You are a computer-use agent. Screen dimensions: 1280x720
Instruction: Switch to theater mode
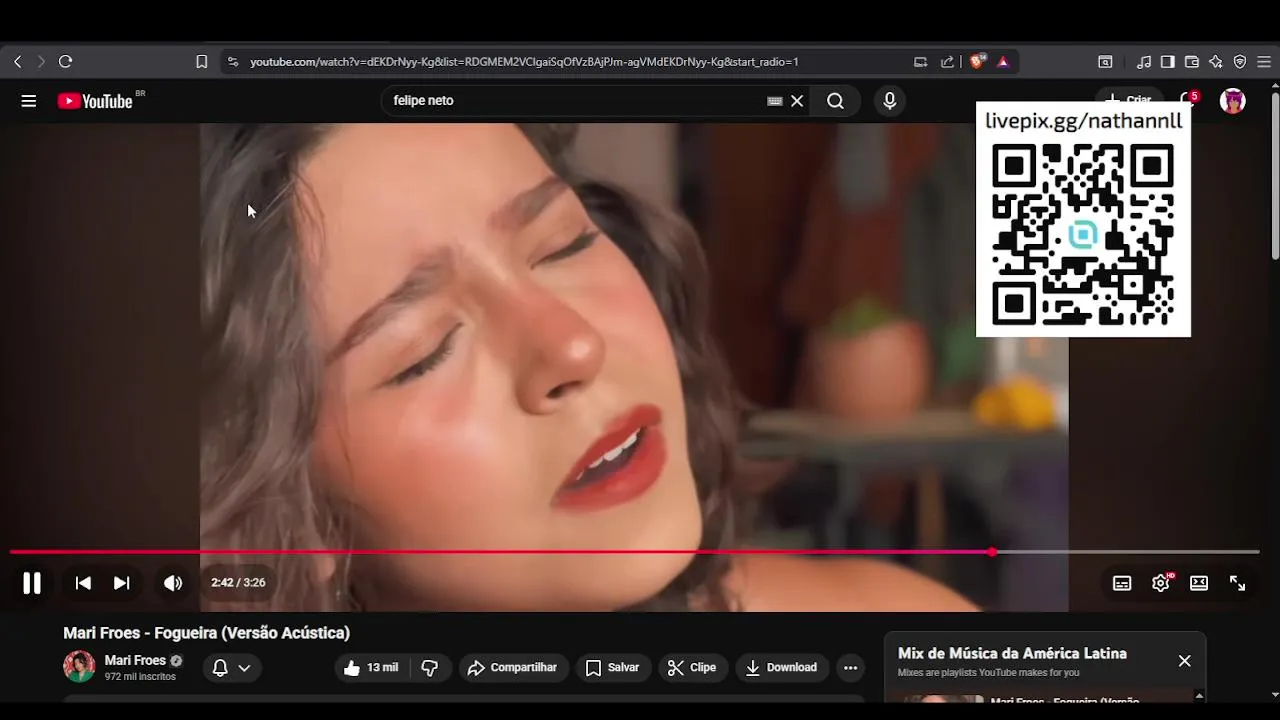tap(1199, 583)
